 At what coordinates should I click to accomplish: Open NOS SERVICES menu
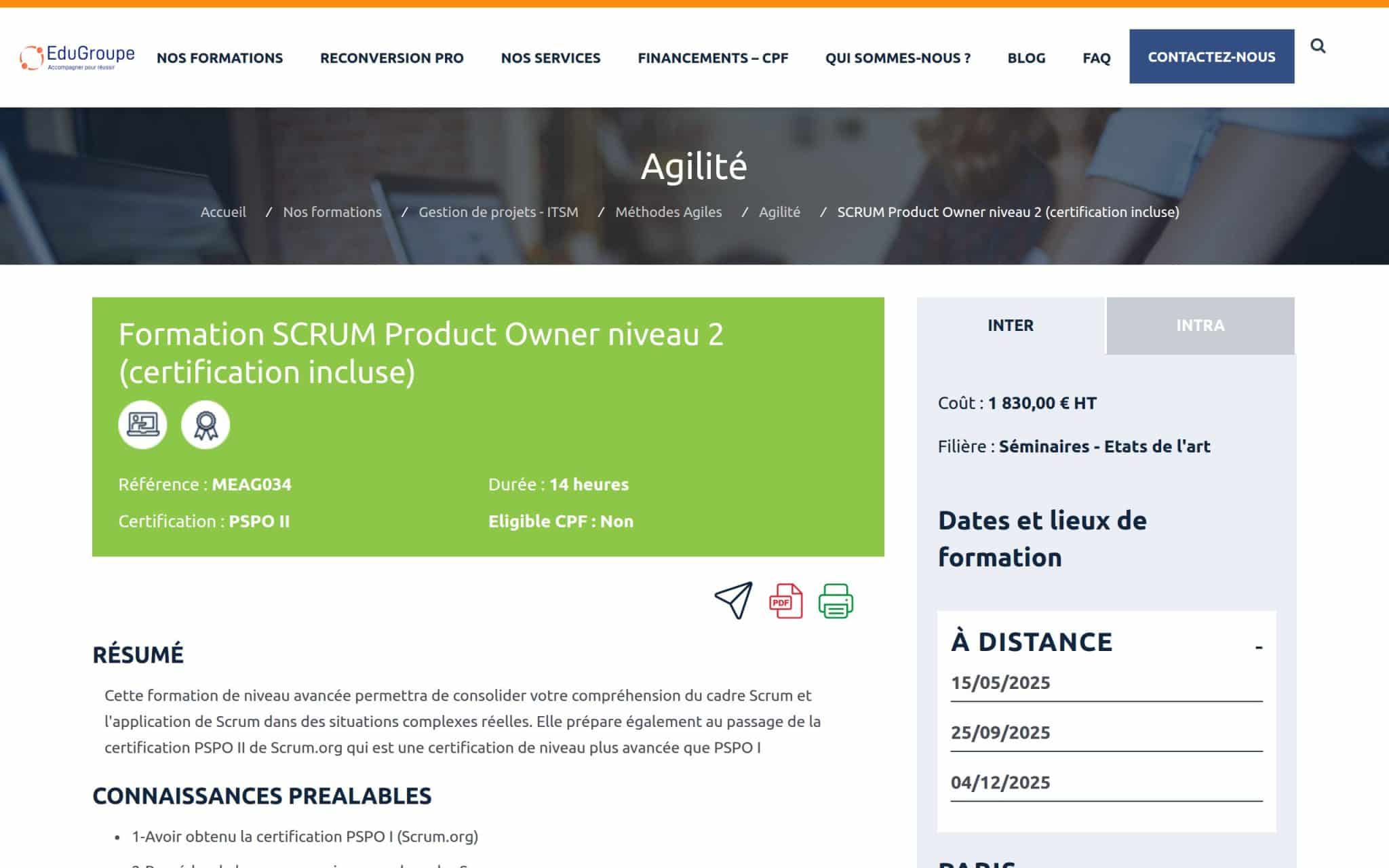(551, 58)
